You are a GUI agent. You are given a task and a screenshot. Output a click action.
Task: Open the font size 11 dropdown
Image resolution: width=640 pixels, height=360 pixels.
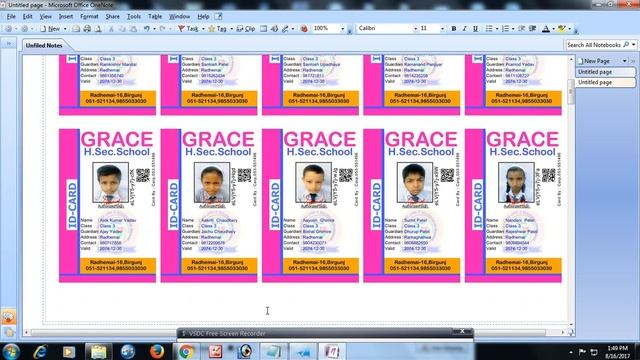coord(442,29)
